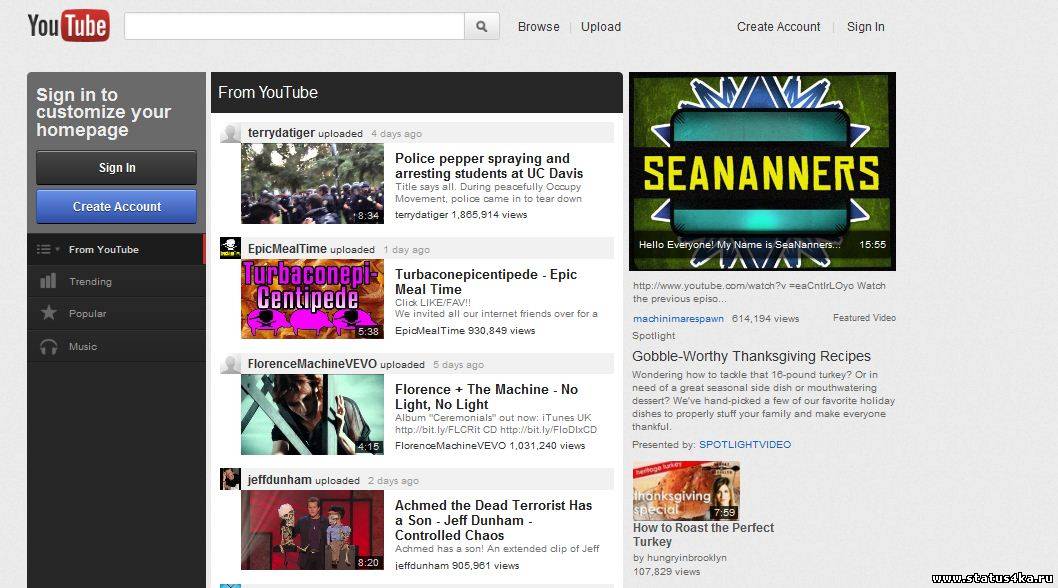Click EpicMealTime's skull avatar icon
The width and height of the screenshot is (1058, 588).
coord(230,248)
